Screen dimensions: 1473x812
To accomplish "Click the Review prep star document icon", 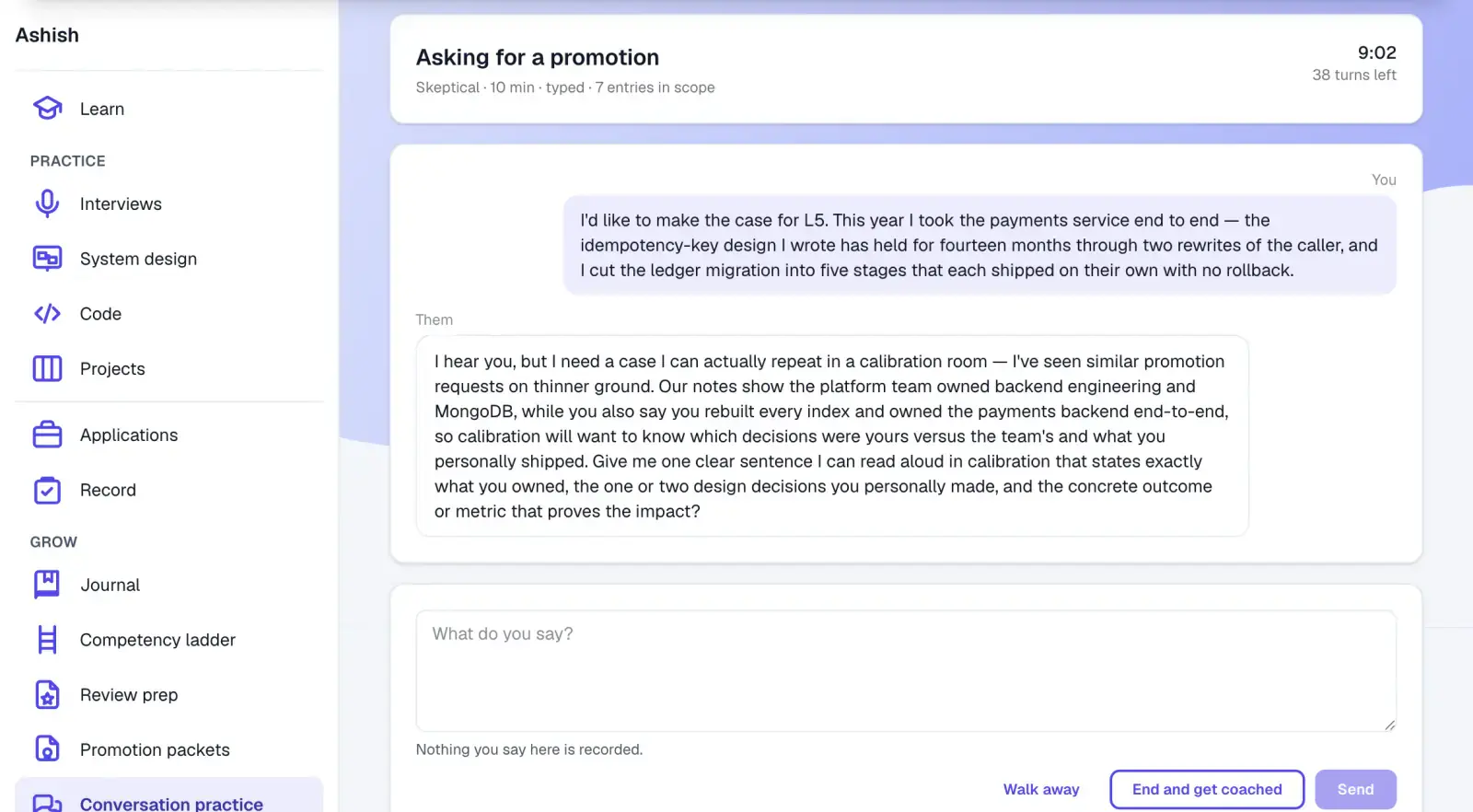I will tap(47, 695).
